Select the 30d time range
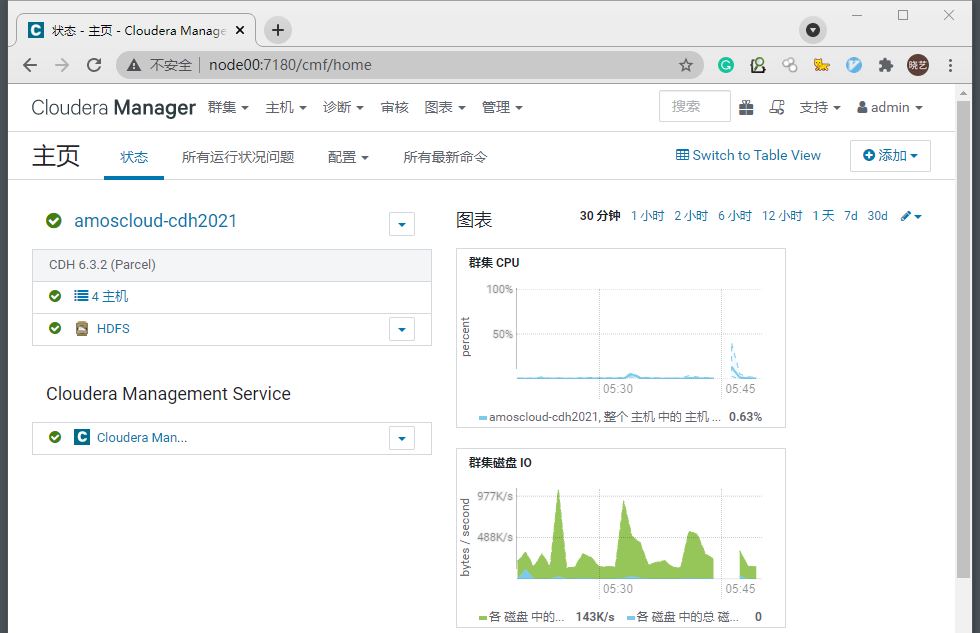This screenshot has width=980, height=633. pos(878,216)
